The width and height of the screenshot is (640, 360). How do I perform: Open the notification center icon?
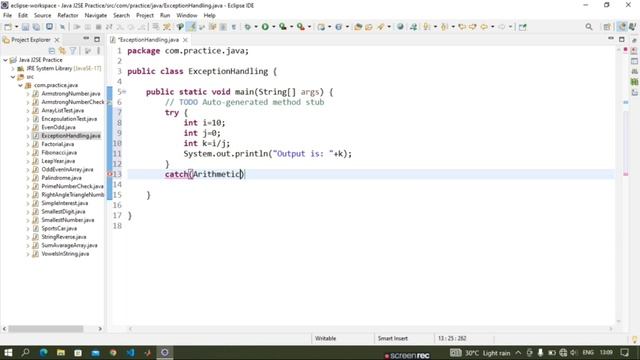624,353
